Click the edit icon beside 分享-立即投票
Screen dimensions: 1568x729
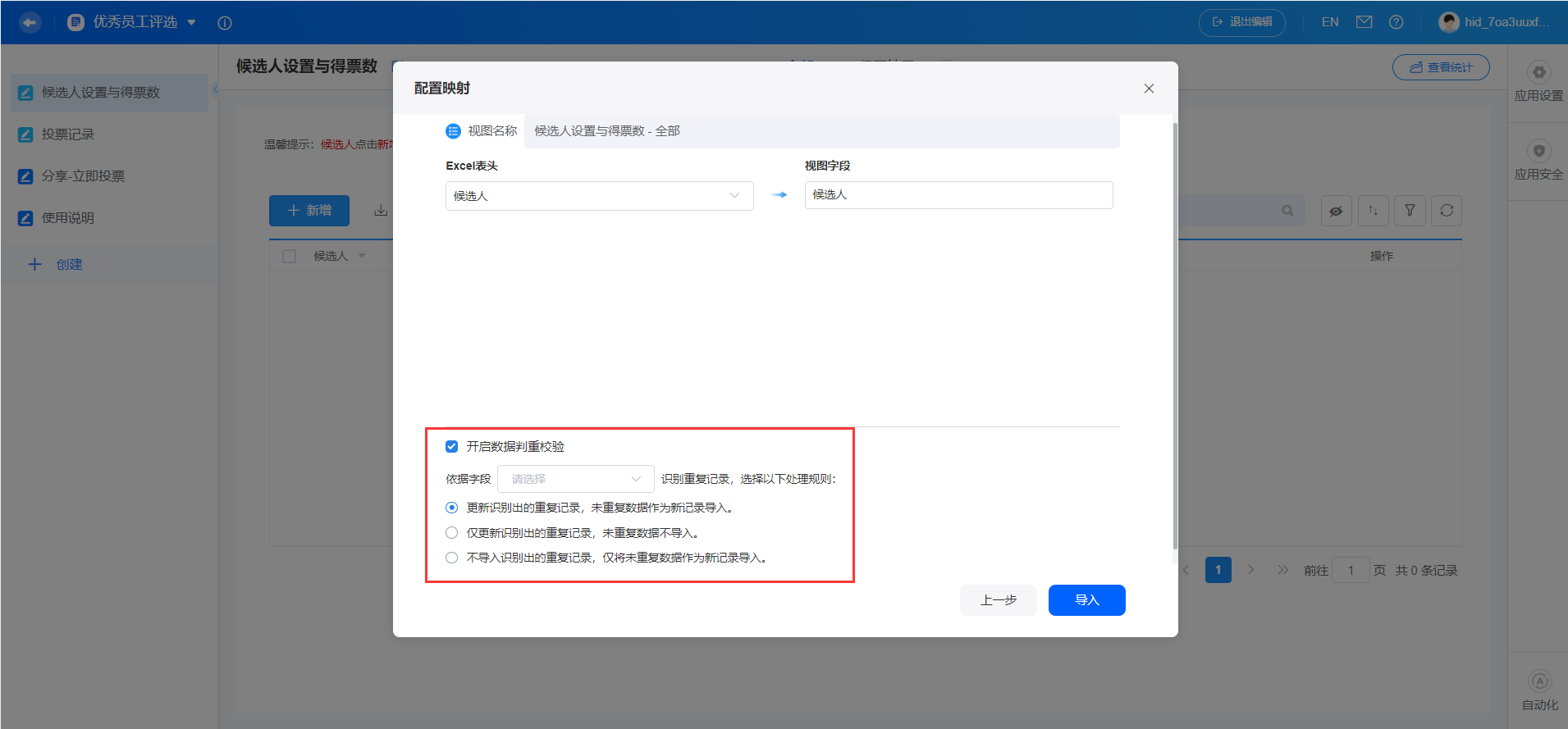point(25,176)
